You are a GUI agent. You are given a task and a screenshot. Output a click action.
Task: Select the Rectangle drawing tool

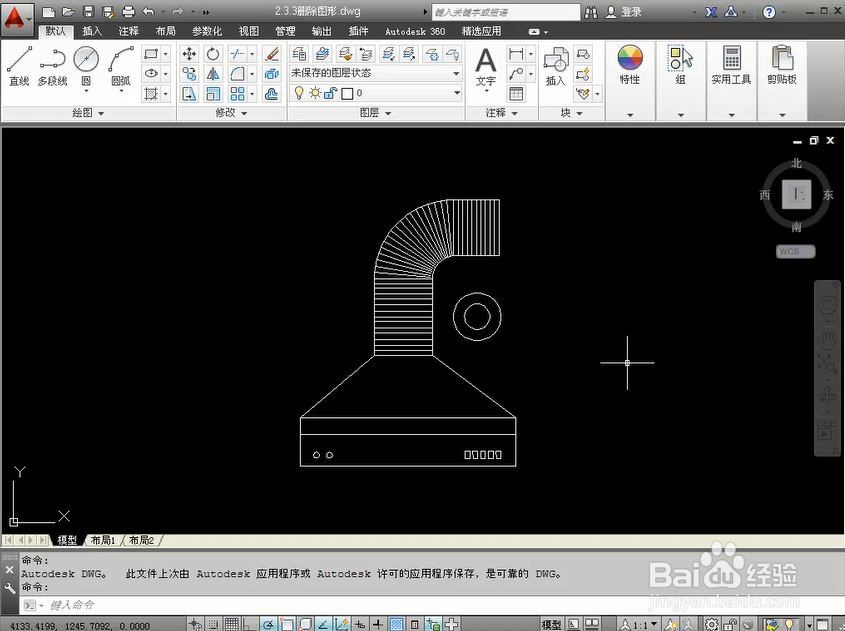pos(151,54)
